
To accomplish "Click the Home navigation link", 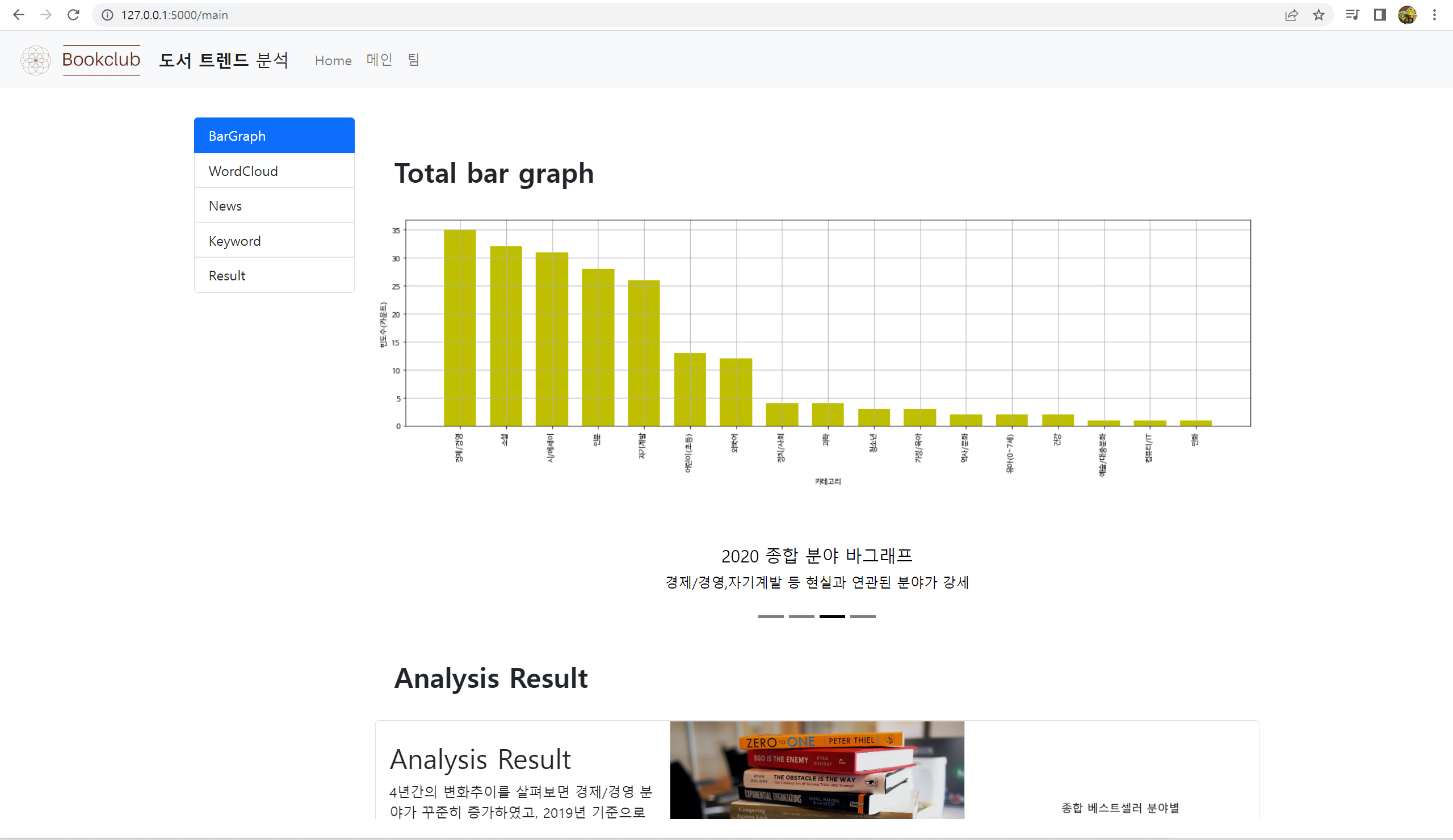I will (x=333, y=60).
